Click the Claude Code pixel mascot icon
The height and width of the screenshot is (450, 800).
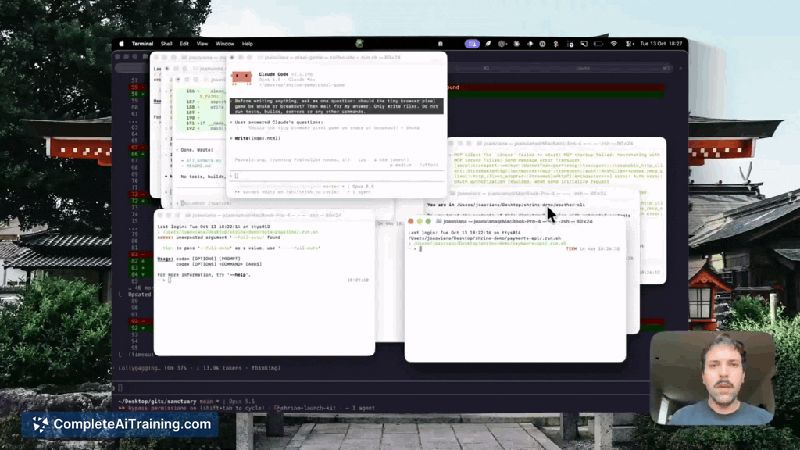pos(241,78)
